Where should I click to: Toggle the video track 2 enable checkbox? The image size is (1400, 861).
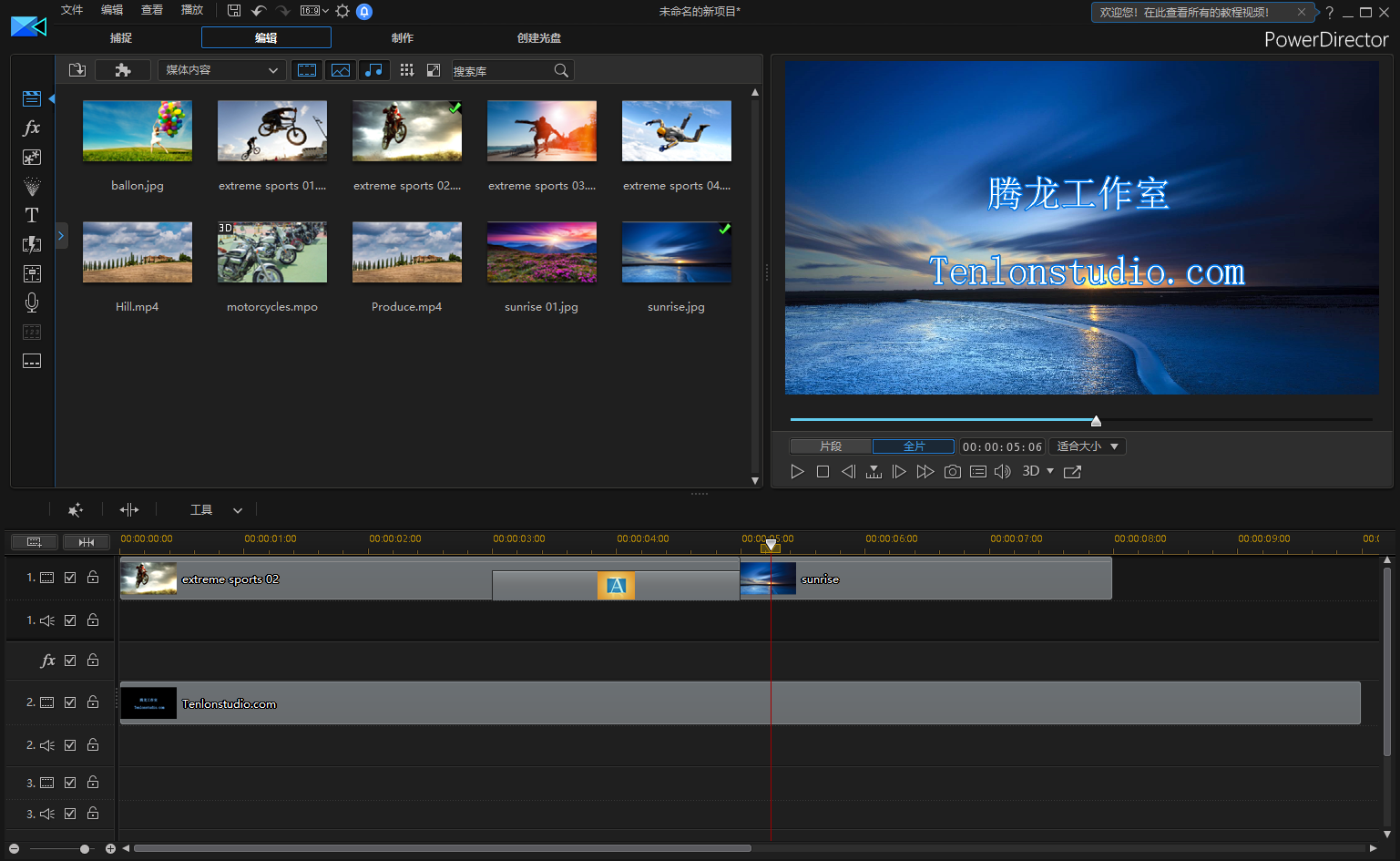(x=70, y=702)
